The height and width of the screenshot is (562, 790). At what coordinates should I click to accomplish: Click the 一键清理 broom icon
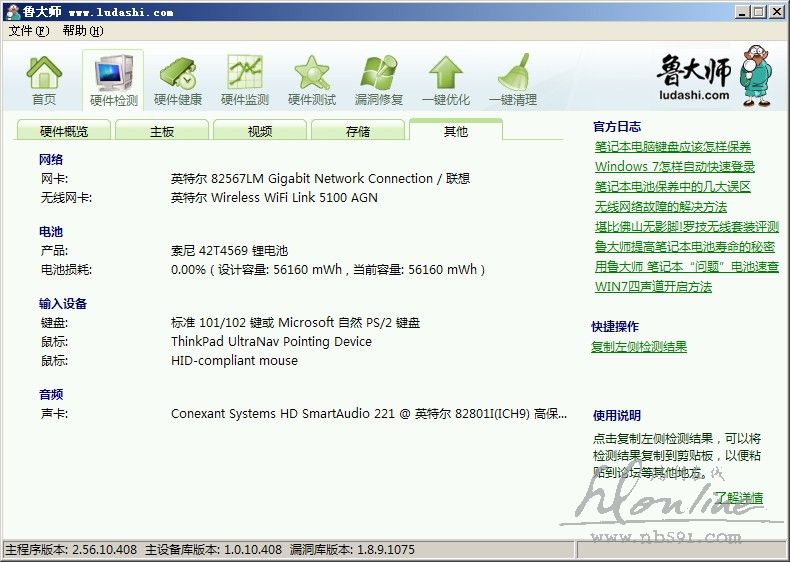click(x=513, y=81)
